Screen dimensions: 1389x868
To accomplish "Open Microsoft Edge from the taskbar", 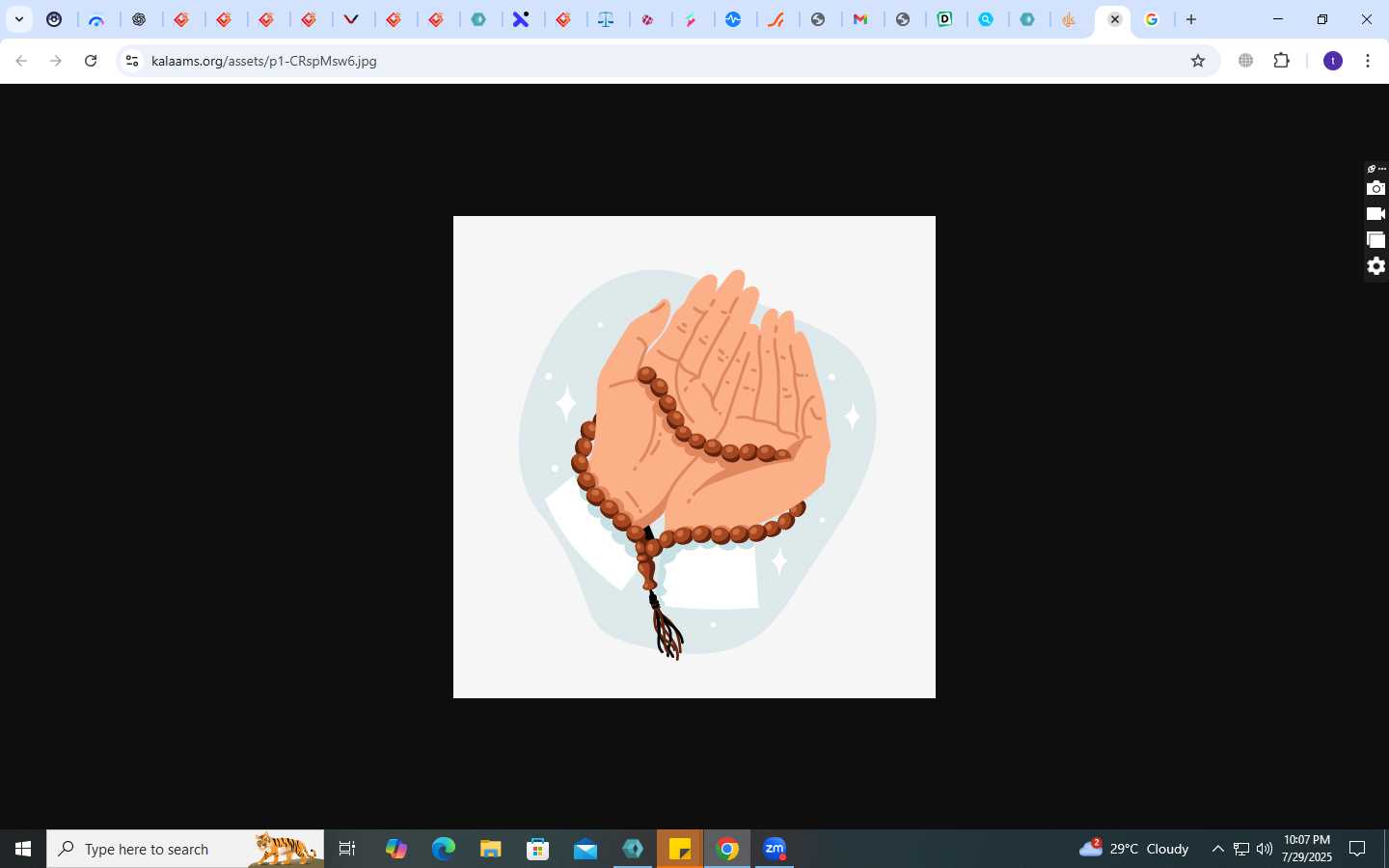I will click(x=444, y=849).
